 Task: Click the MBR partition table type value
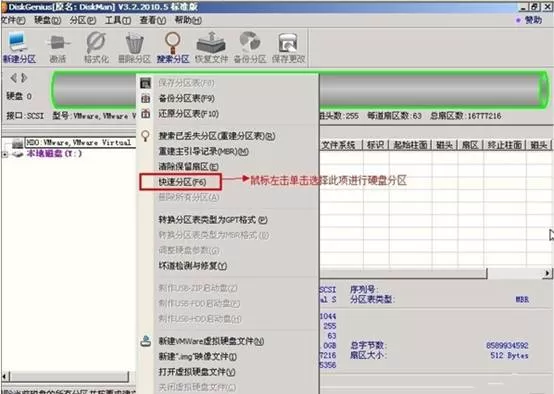[522, 300]
